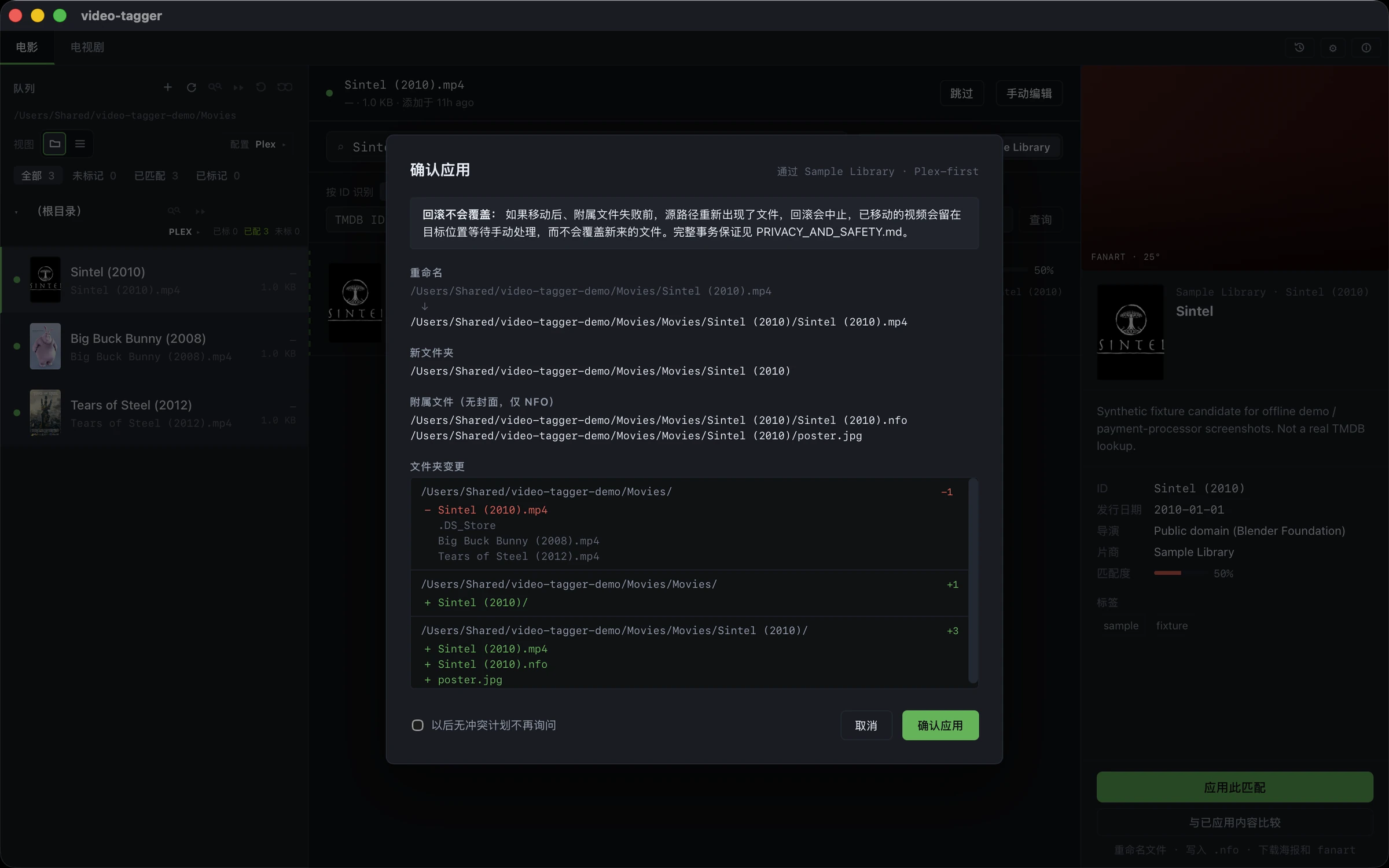The width and height of the screenshot is (1389, 868).
Task: Select the Tears of Steel (2012) title
Action: pos(131,405)
